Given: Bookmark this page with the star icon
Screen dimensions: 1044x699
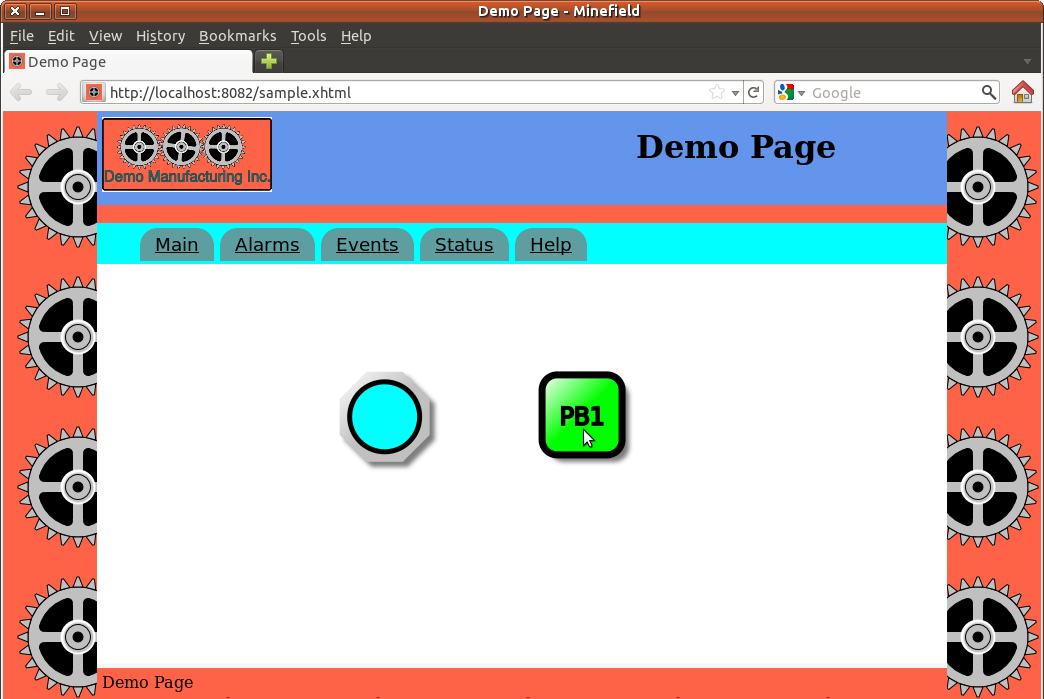Looking at the screenshot, I should click(717, 93).
